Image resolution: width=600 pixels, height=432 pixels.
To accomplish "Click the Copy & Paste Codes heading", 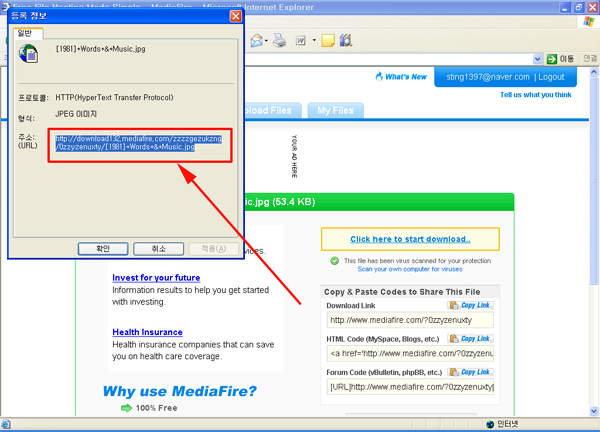I will pyautogui.click(x=402, y=292).
